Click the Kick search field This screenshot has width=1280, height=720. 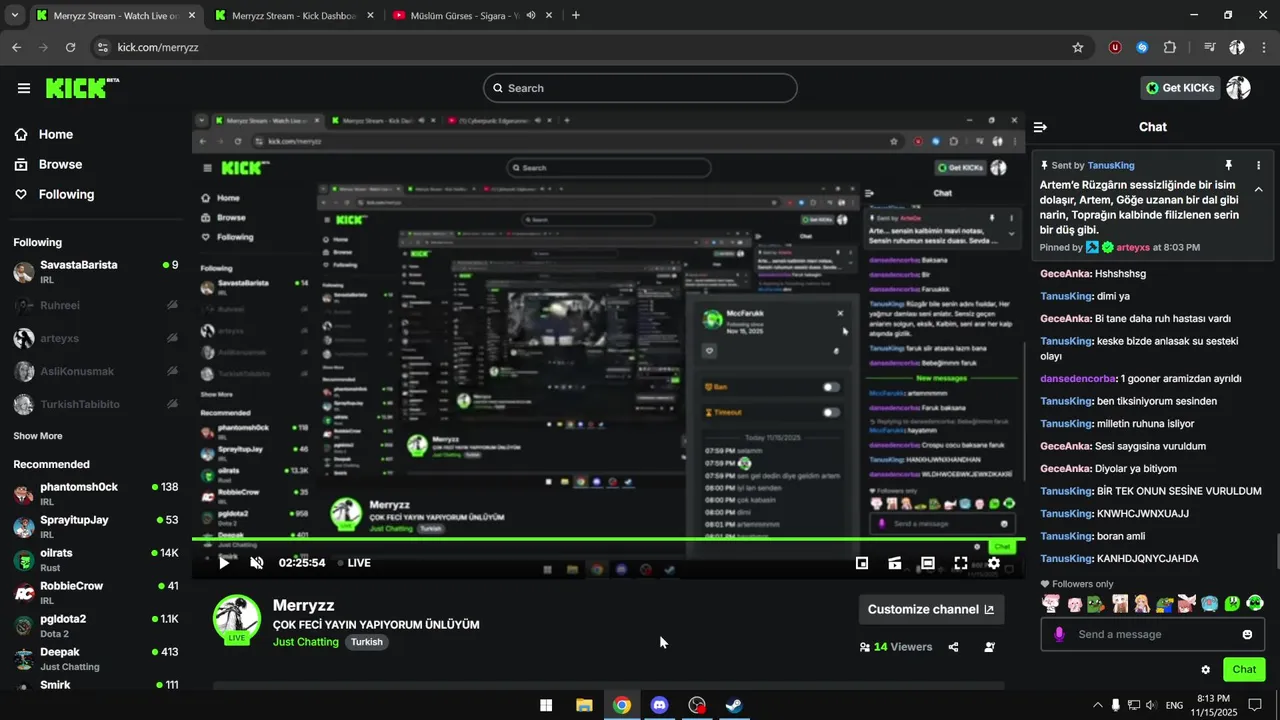tap(640, 88)
